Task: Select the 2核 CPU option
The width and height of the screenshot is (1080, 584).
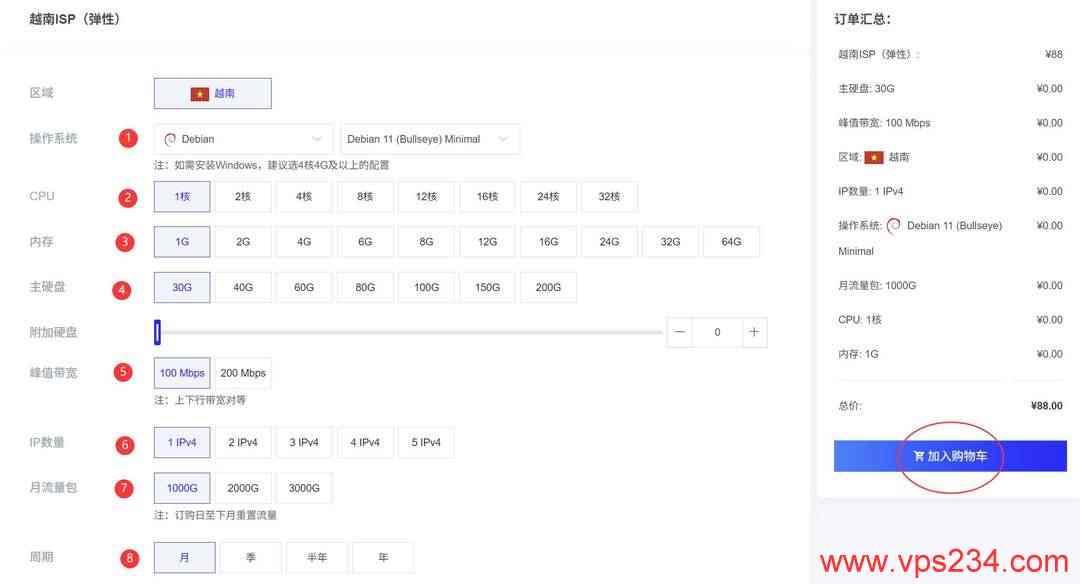Action: coord(243,197)
